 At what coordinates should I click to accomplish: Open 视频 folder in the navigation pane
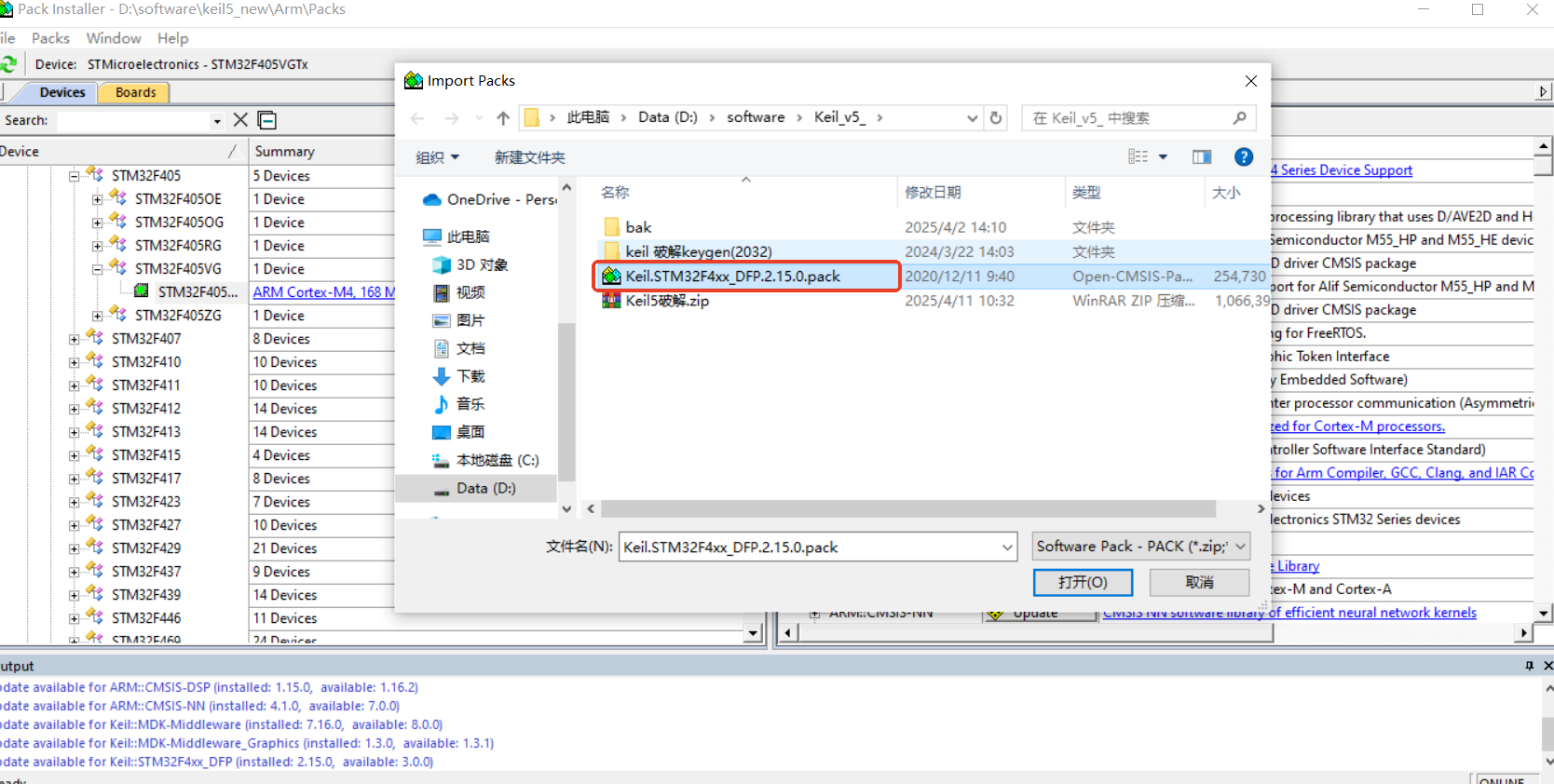tap(459, 292)
